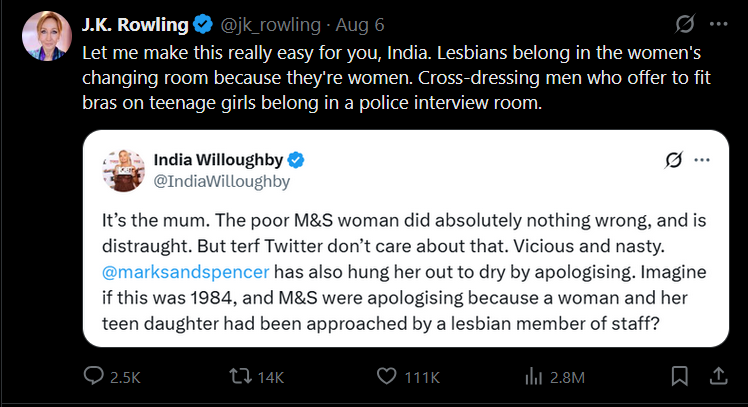Open the reply comment icon
Image resolution: width=748 pixels, height=407 pixels.
pyautogui.click(x=94, y=376)
